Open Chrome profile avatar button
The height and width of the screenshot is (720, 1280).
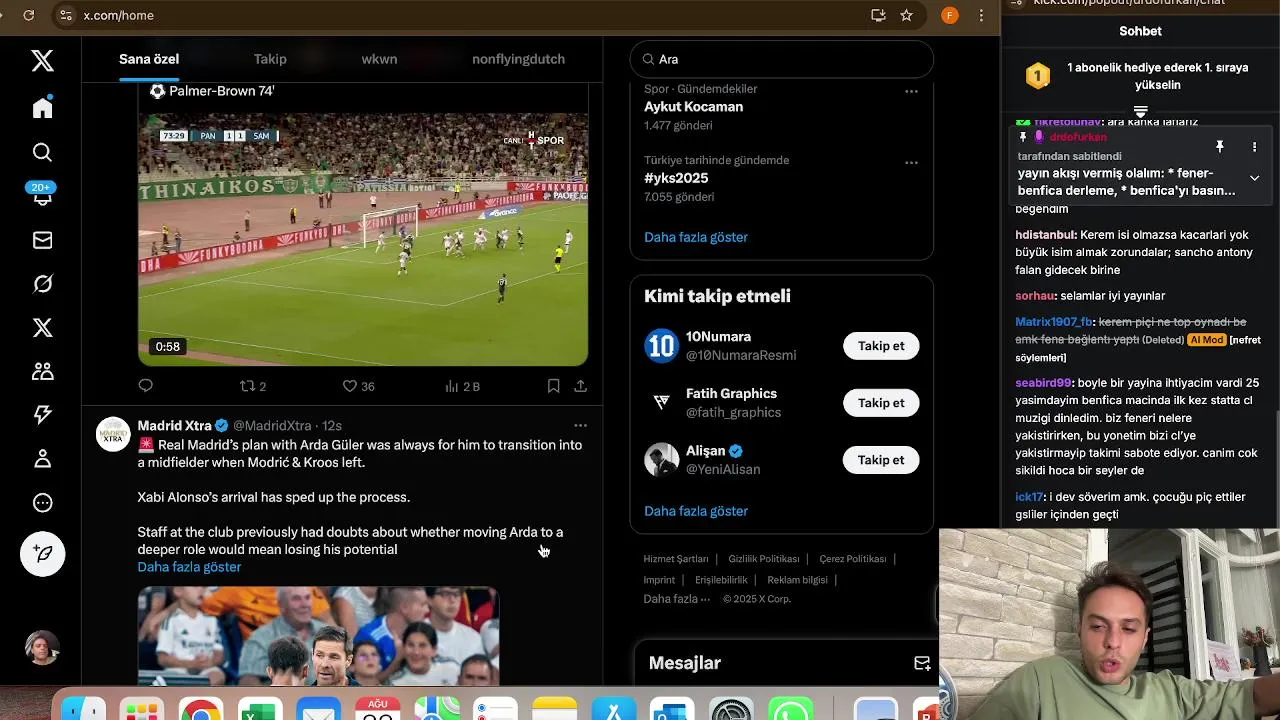click(950, 15)
